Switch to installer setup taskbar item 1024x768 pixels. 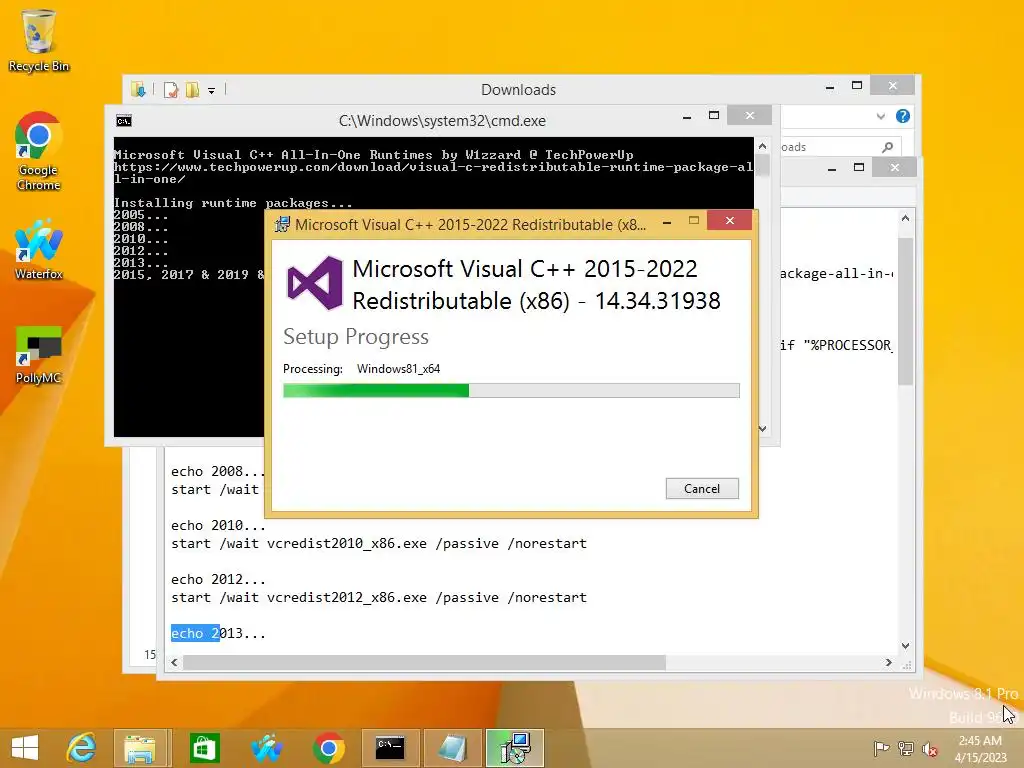[515, 748]
